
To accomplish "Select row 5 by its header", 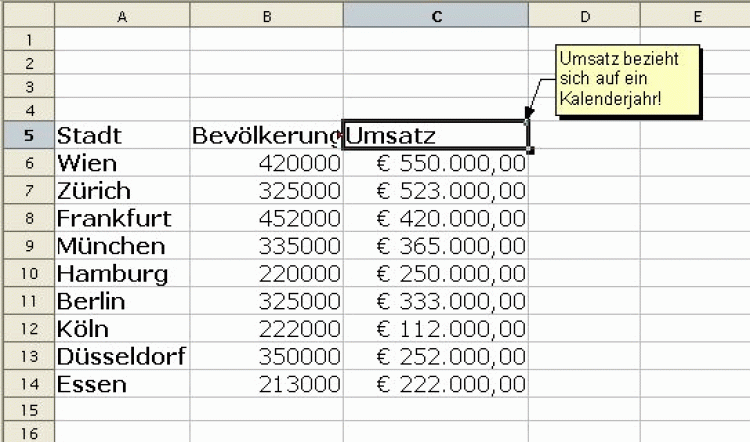I will (27, 135).
